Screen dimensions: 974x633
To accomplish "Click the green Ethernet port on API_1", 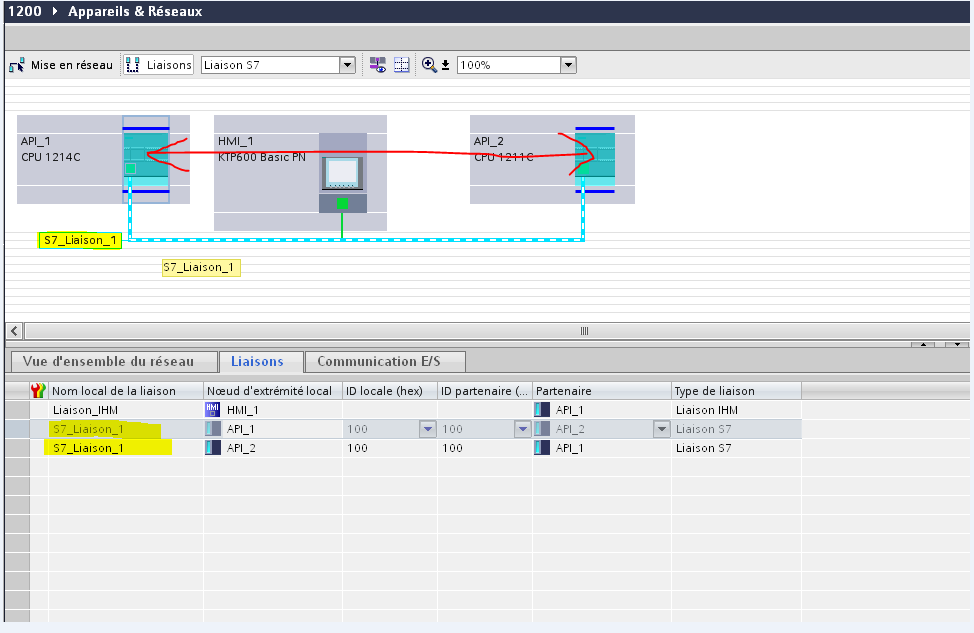I will [130, 169].
